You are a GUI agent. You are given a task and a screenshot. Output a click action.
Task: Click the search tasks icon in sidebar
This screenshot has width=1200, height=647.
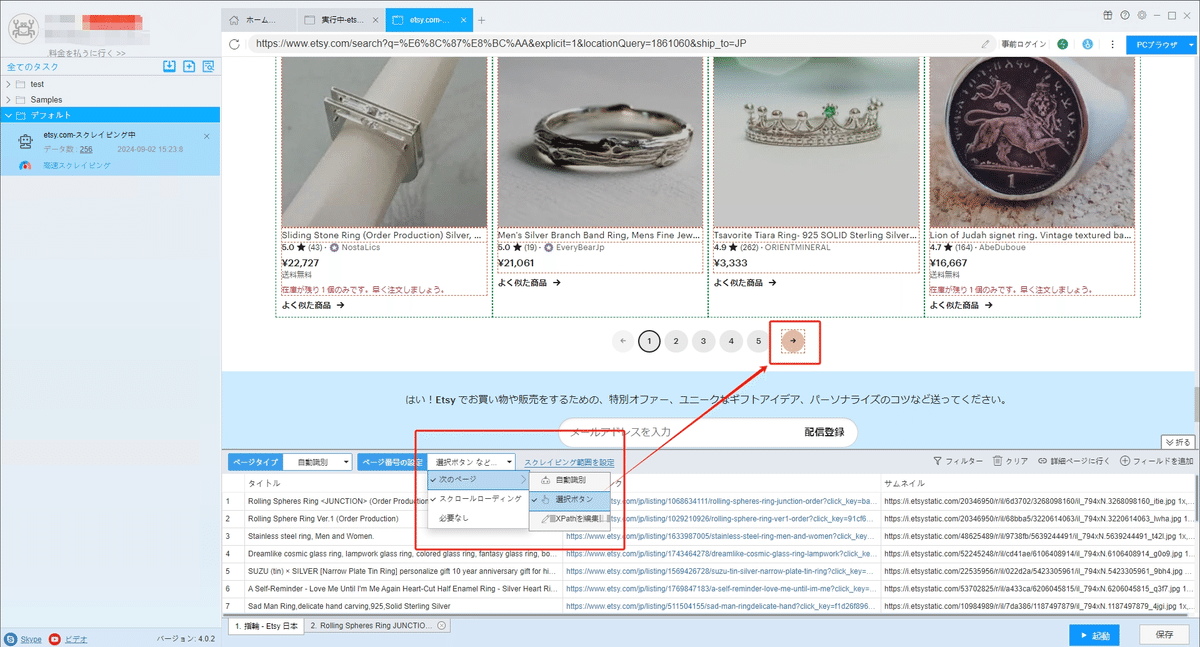pos(208,67)
